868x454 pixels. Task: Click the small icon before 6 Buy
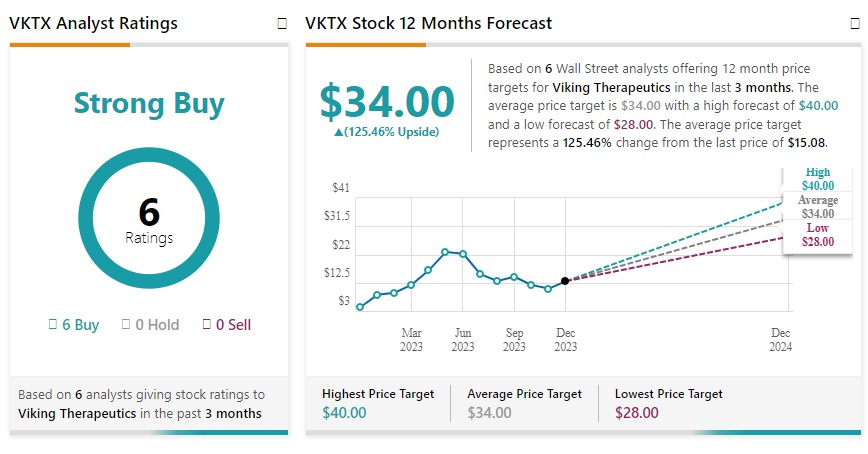(x=53, y=324)
